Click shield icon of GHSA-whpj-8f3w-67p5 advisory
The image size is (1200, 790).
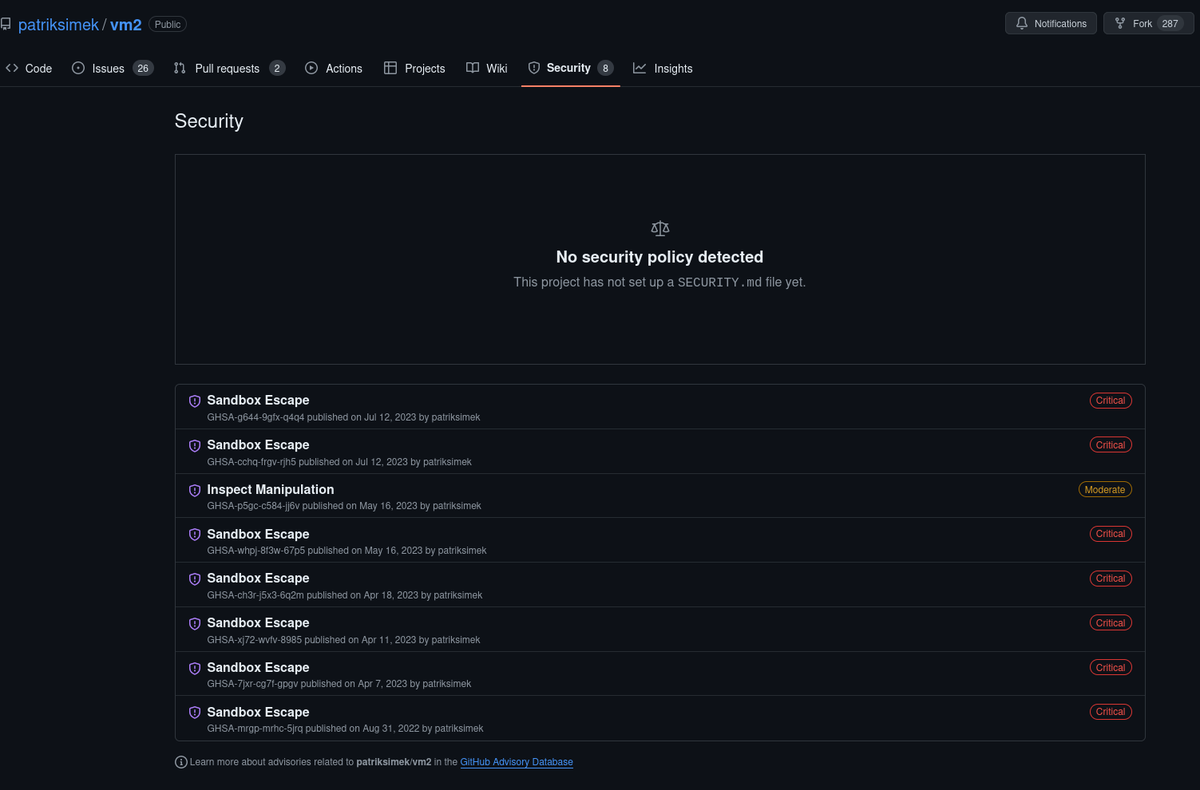195,535
